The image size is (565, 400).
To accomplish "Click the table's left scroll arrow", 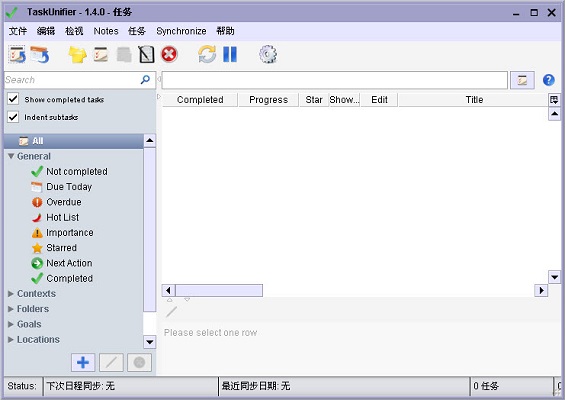I will click(168, 290).
